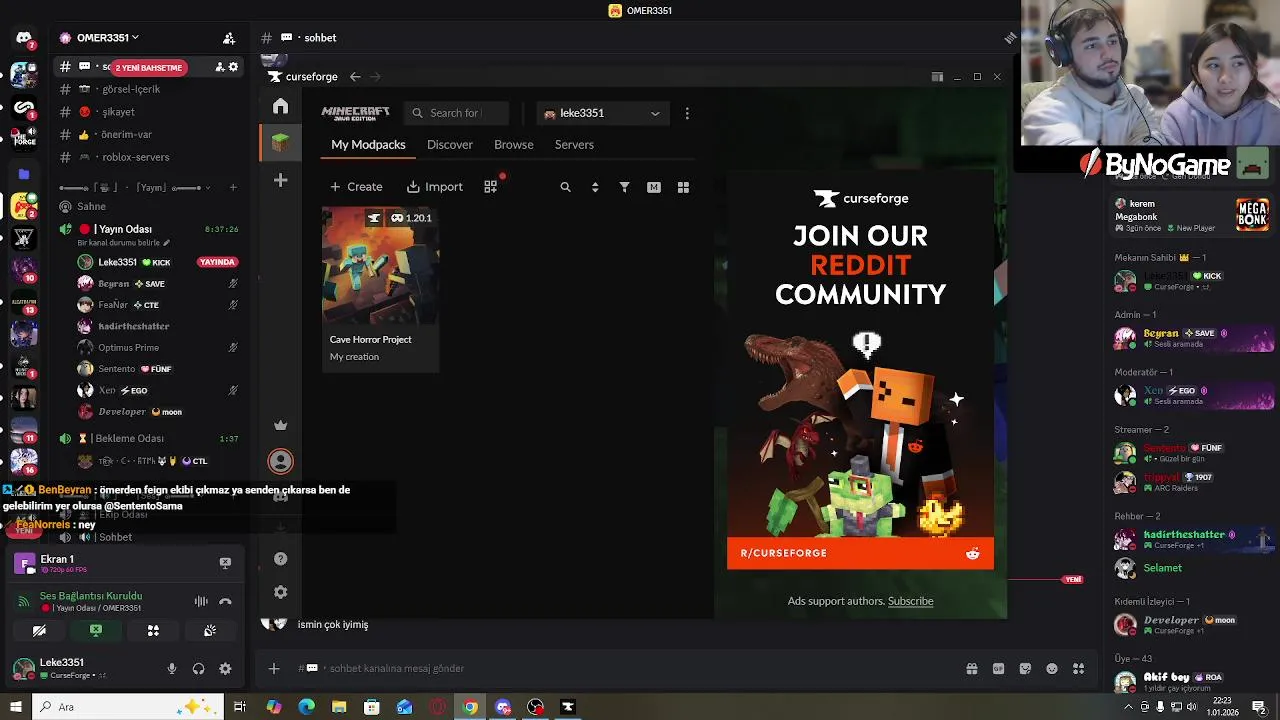Open the sticker picker in message bar

(1025, 669)
